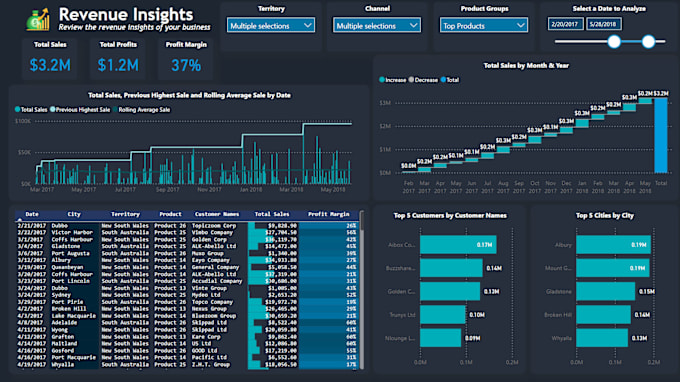This screenshot has height=382, width=680.
Task: Click the Increase legend dot in waterfall chart
Action: click(382, 80)
